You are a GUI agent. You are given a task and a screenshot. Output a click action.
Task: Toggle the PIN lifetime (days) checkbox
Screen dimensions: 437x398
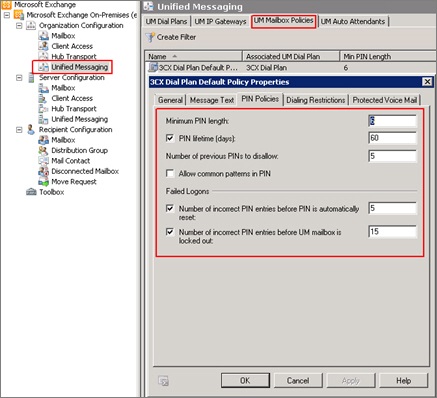(x=170, y=138)
